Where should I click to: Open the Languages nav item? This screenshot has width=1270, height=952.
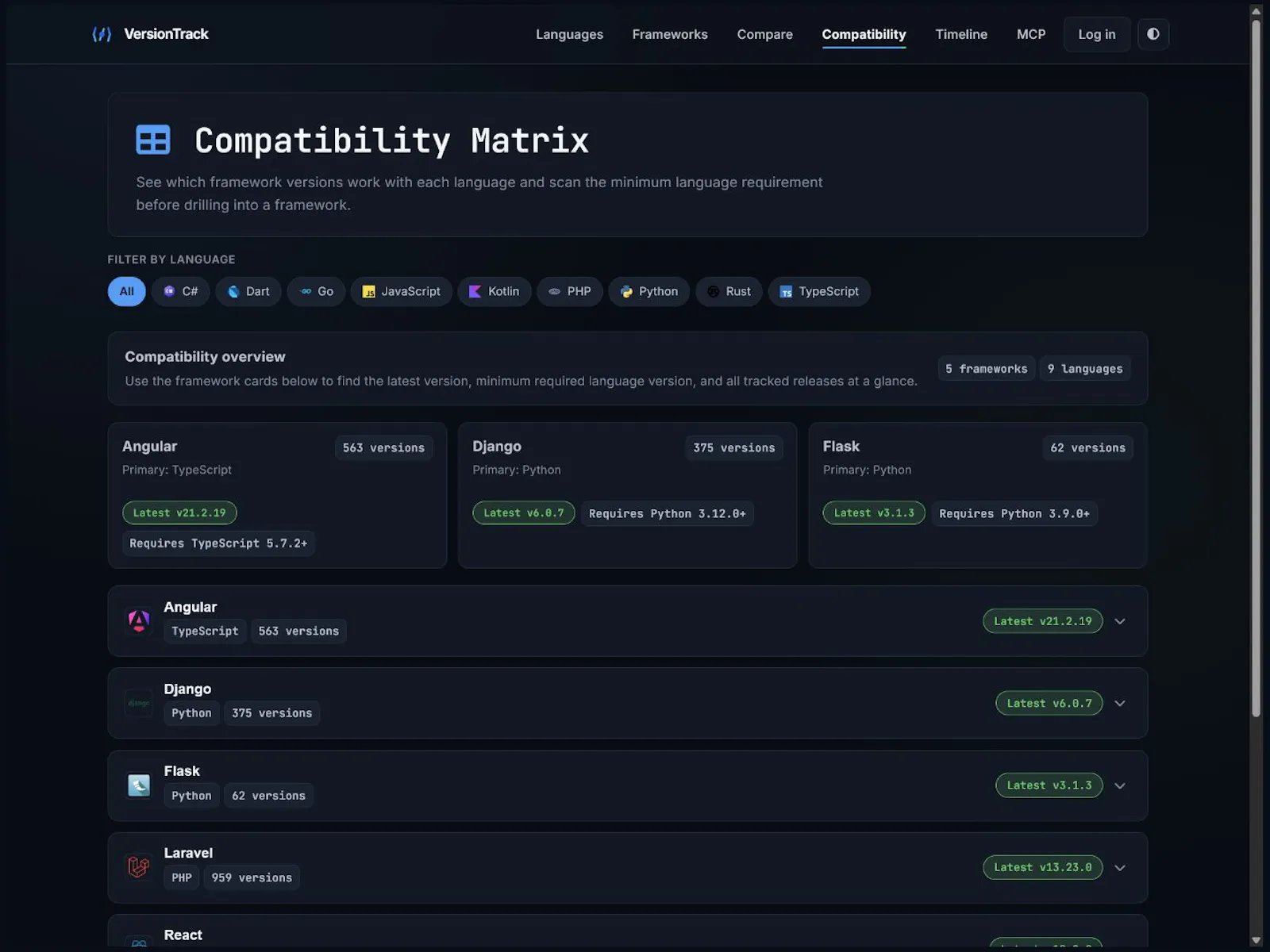click(x=569, y=34)
